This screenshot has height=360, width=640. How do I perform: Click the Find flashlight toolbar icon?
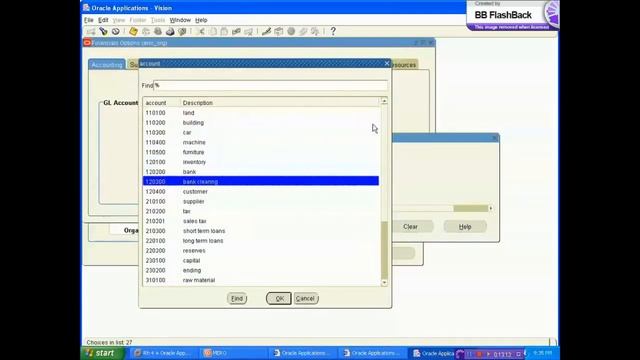tap(103, 31)
